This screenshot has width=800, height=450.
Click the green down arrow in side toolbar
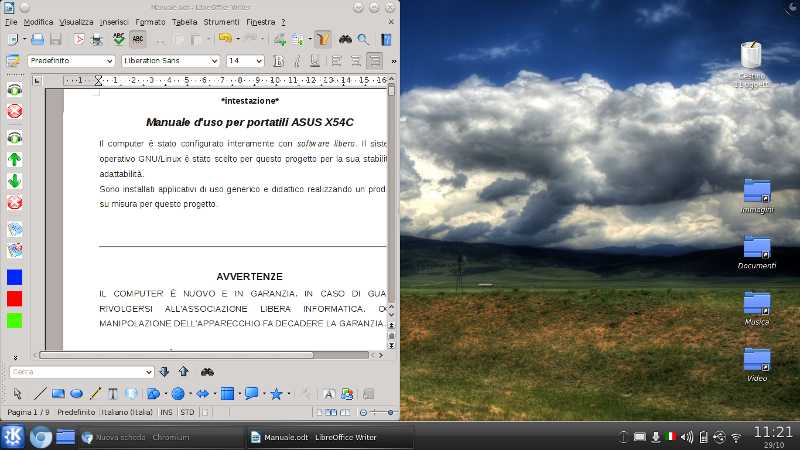click(x=15, y=181)
